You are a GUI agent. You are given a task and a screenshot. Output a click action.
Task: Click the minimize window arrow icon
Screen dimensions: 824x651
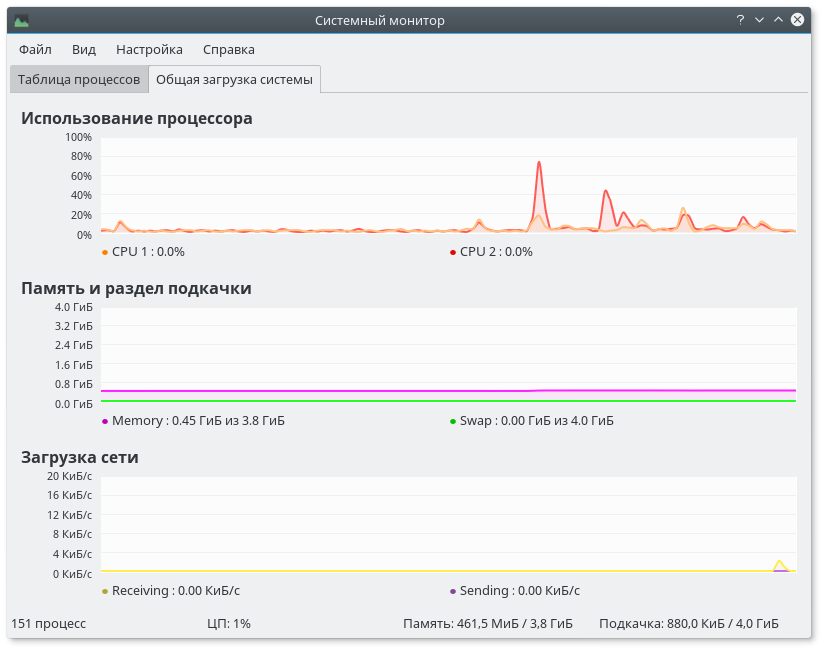[759, 20]
